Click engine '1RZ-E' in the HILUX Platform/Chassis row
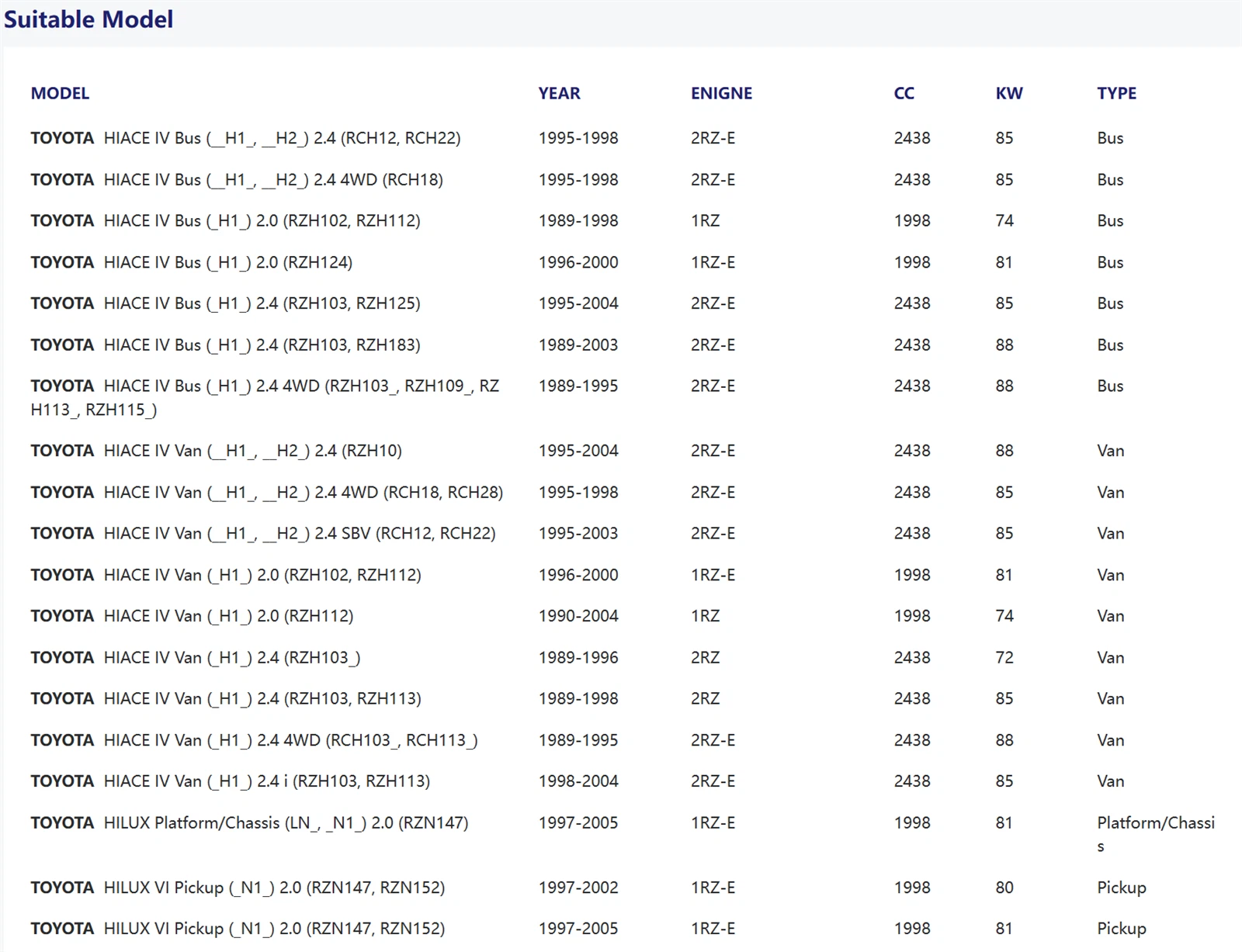This screenshot has width=1242, height=952. 713,823
